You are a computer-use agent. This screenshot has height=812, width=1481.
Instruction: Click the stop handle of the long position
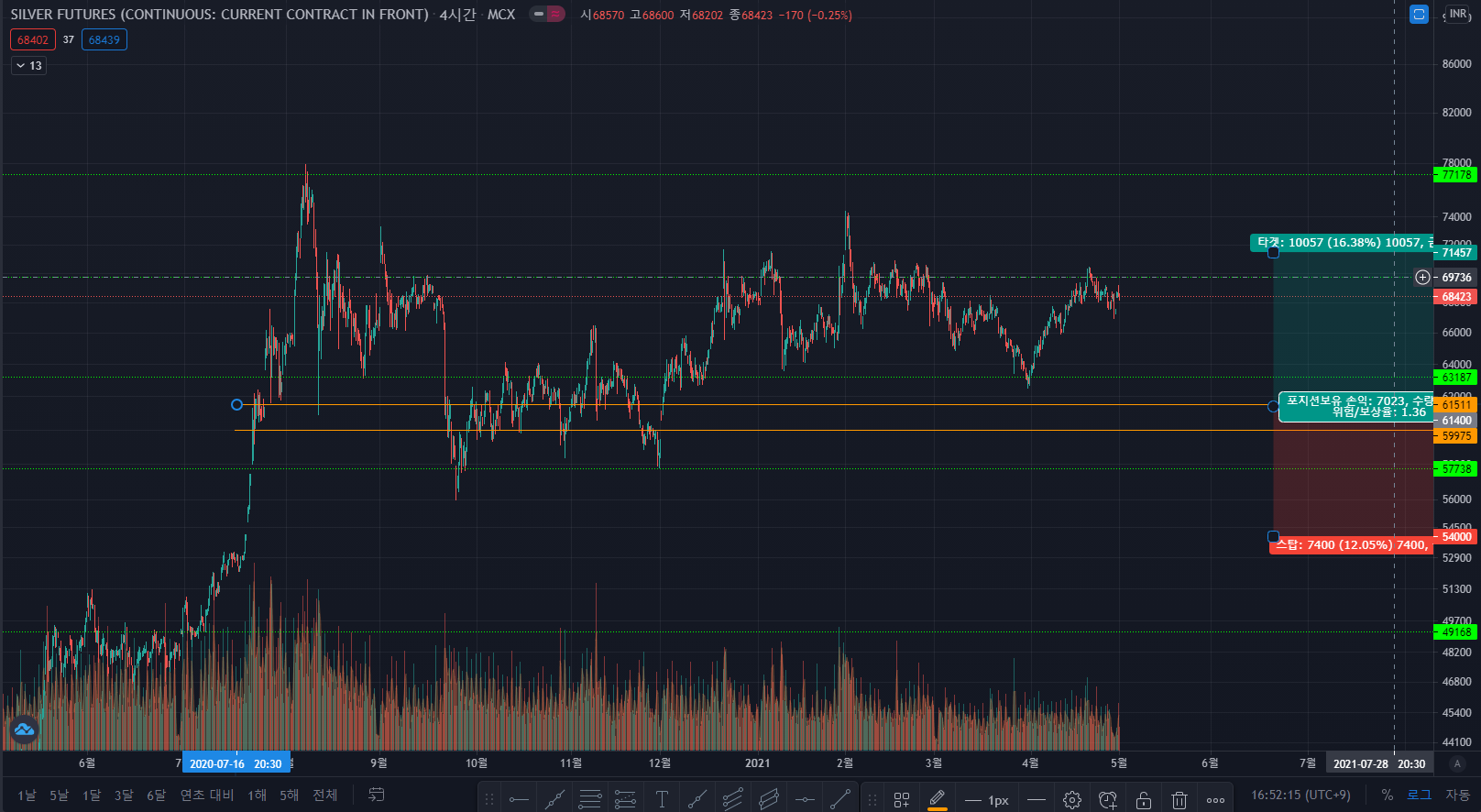1273,536
